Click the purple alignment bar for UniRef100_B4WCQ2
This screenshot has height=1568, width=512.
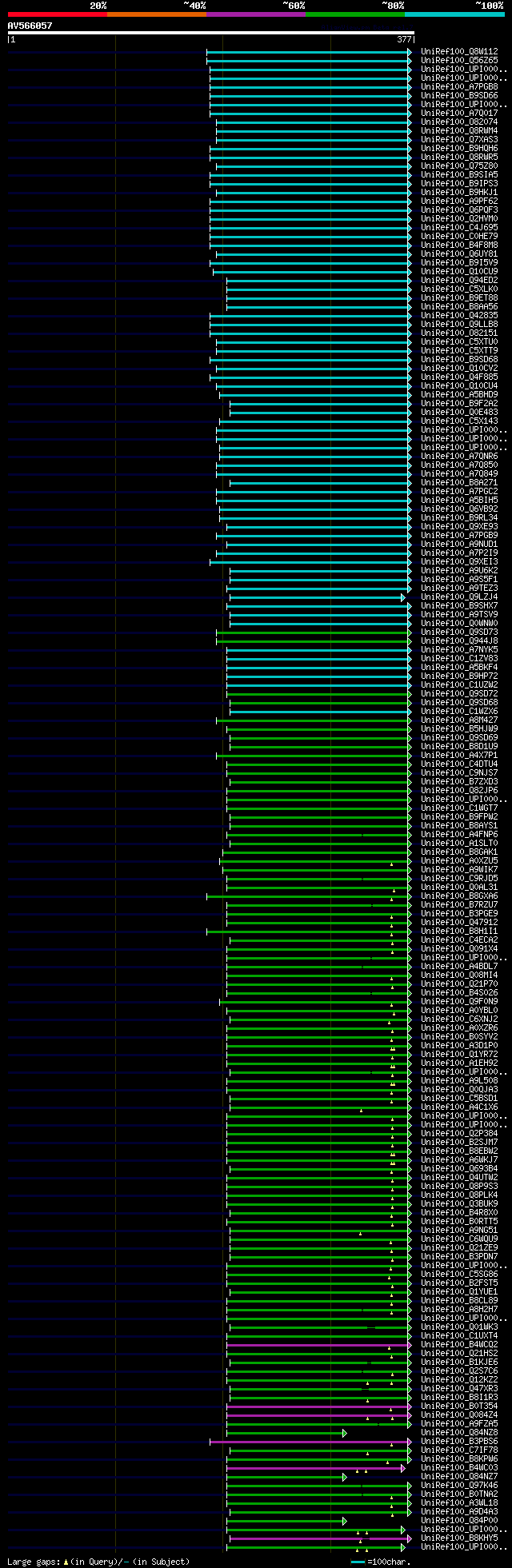(319, 1345)
